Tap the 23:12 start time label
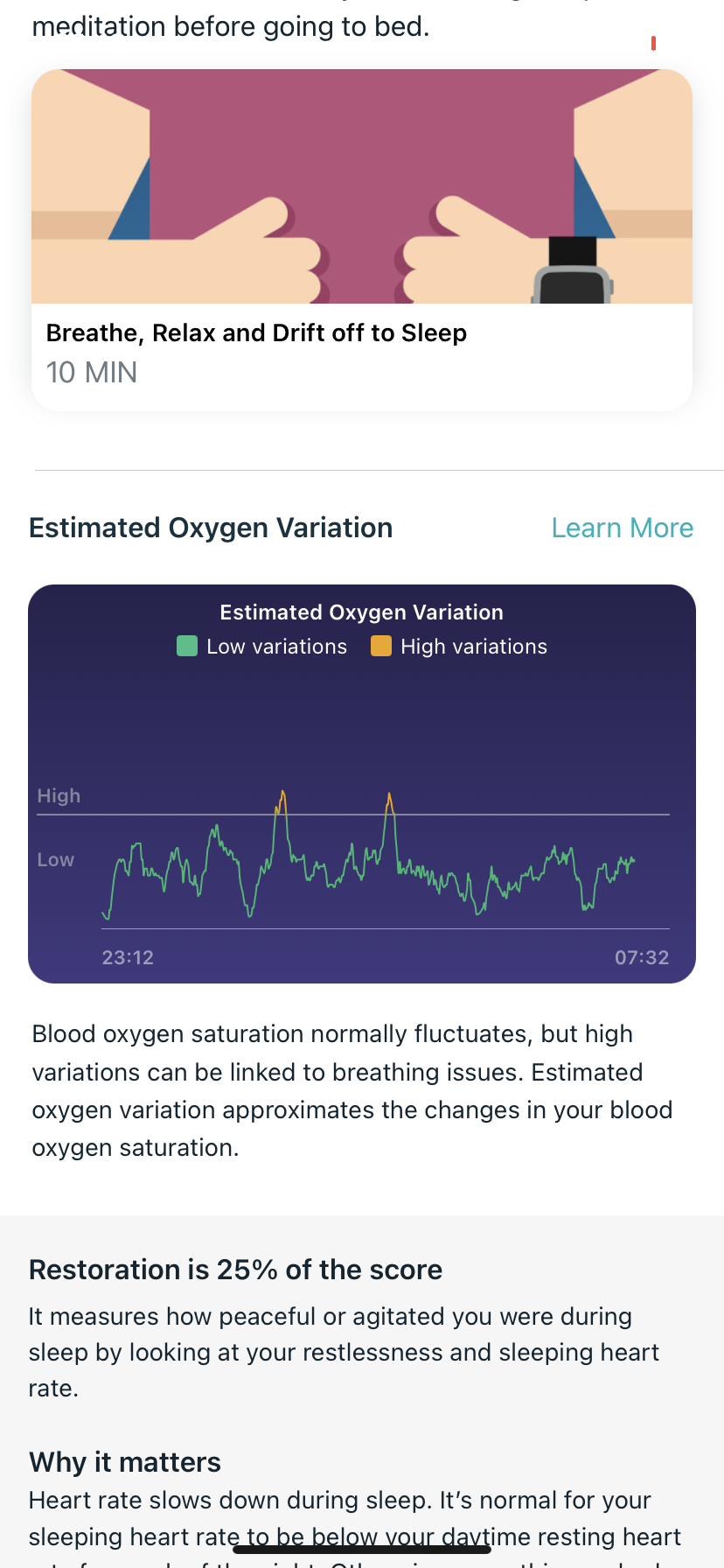 (x=128, y=957)
